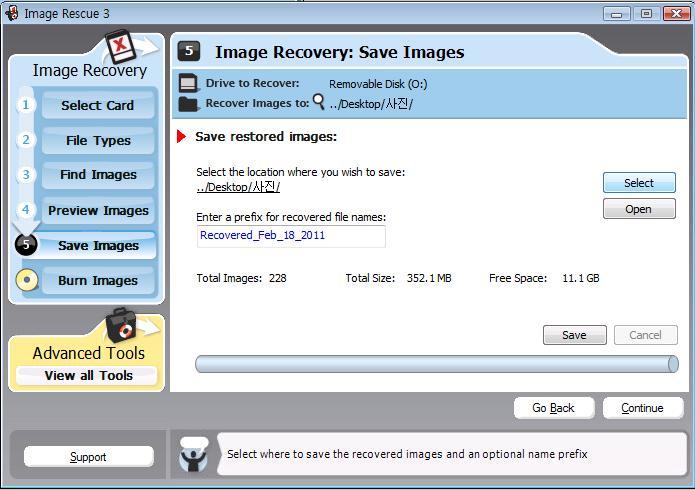Go to the File Types step
The width and height of the screenshot is (695, 490).
(x=98, y=140)
